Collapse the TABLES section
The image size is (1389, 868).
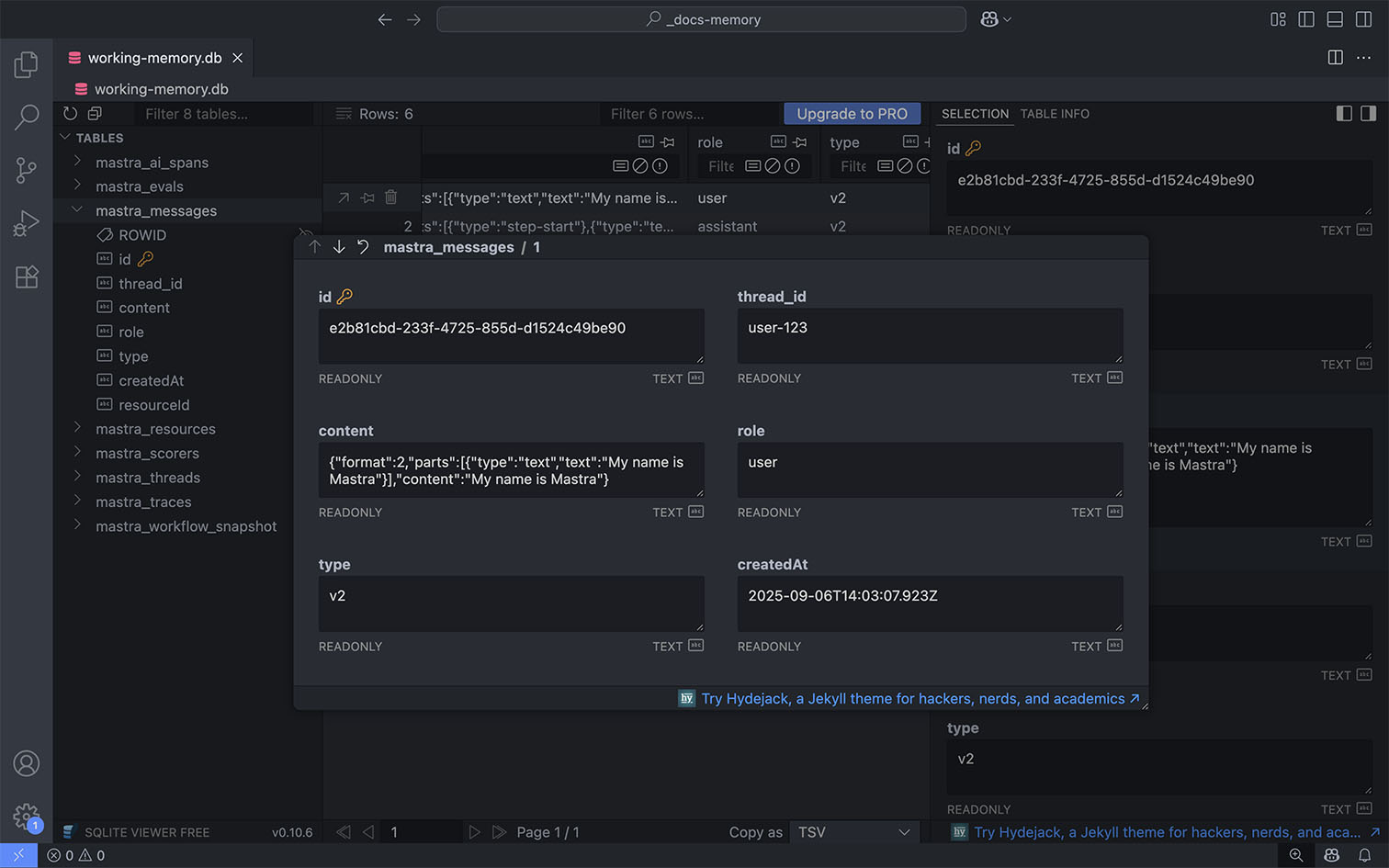64,138
